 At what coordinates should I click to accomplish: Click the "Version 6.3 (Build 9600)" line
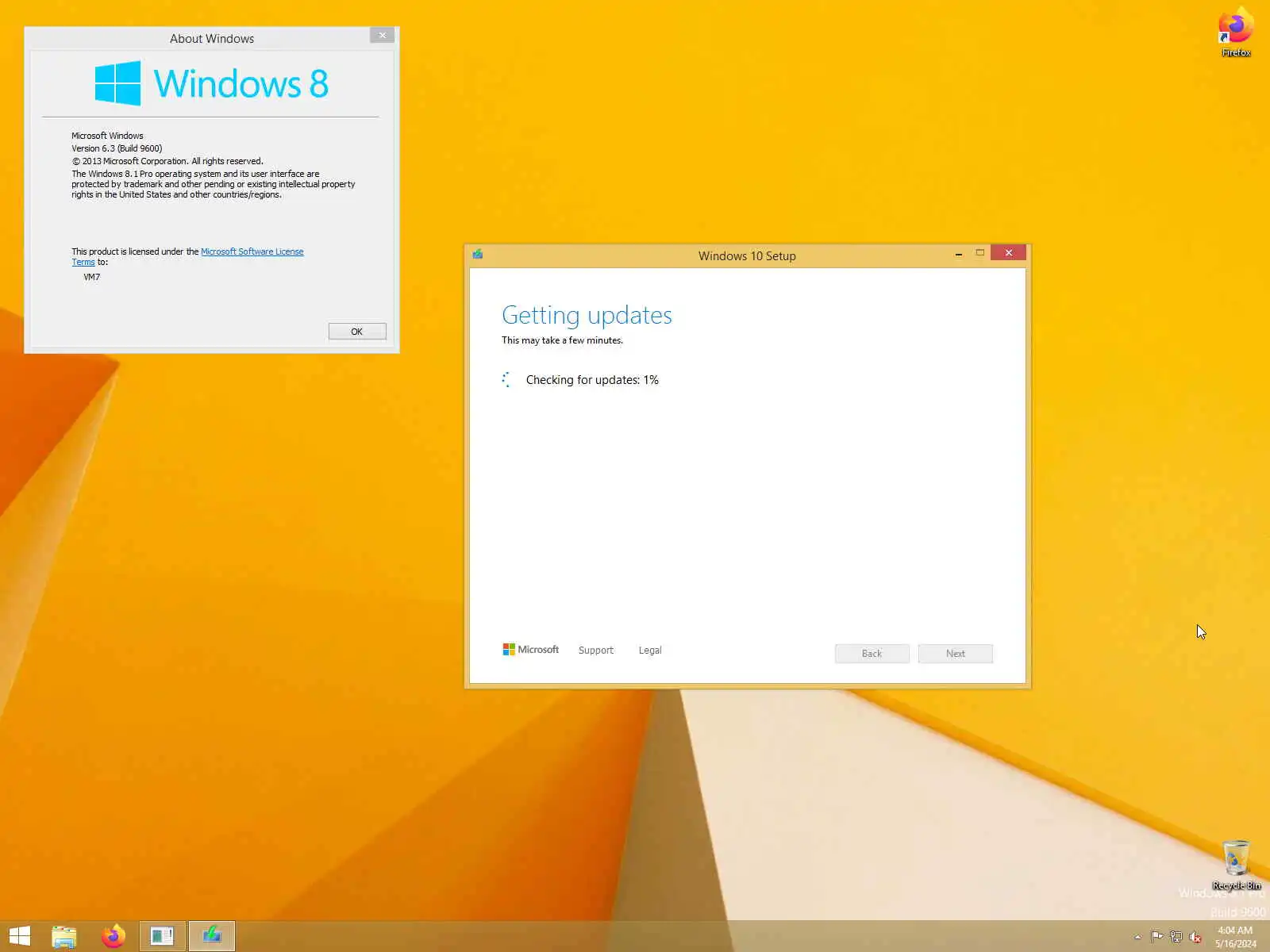pyautogui.click(x=117, y=148)
